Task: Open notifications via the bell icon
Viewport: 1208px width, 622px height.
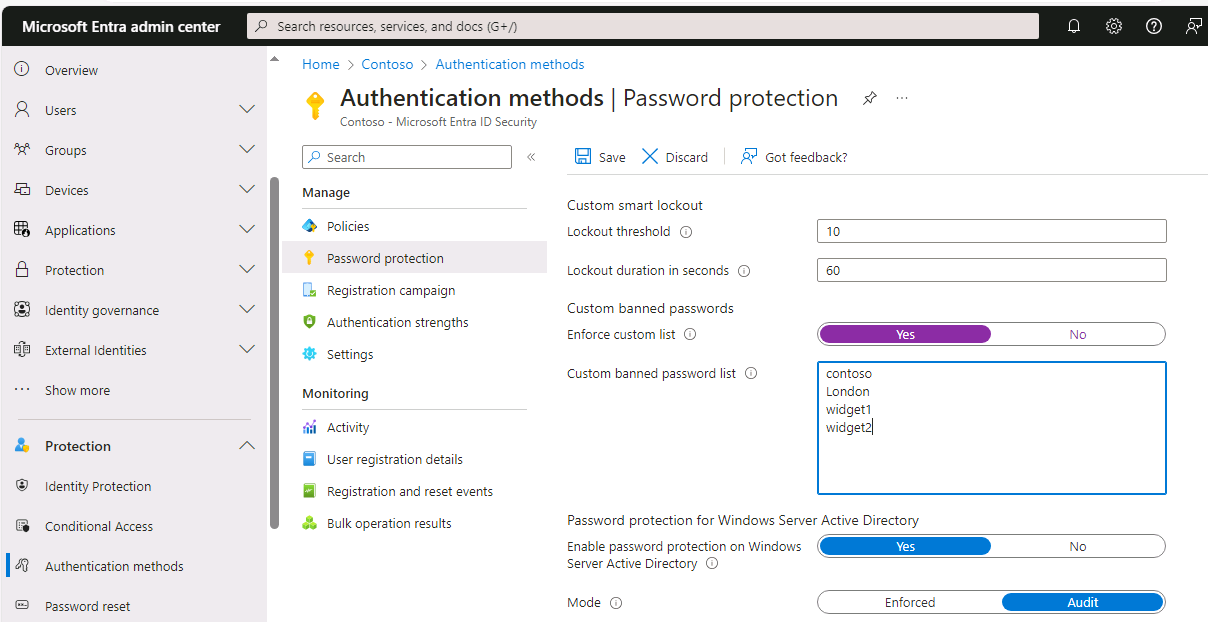Action: [x=1074, y=26]
